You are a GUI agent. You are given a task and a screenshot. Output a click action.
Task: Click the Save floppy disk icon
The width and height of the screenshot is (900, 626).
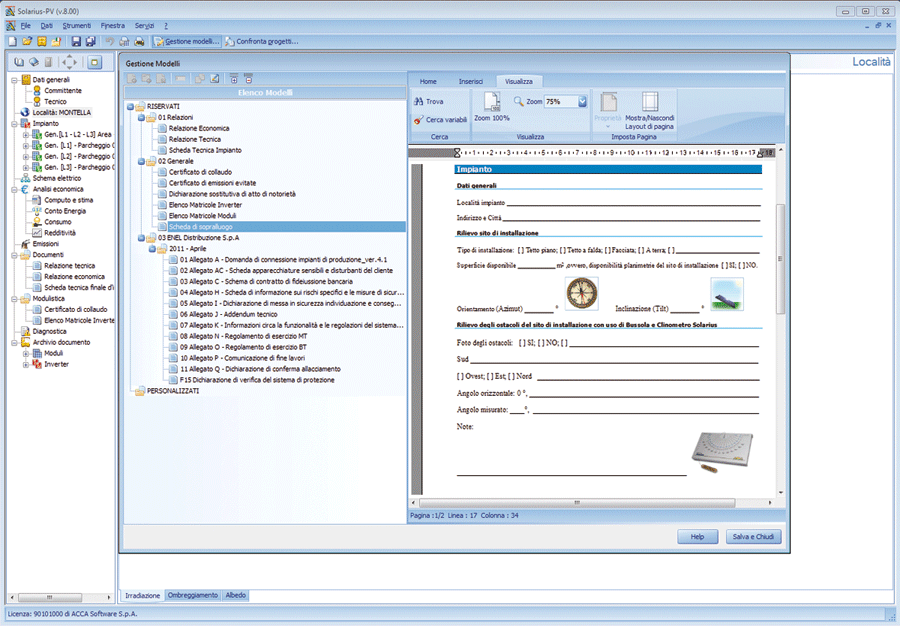(x=76, y=41)
